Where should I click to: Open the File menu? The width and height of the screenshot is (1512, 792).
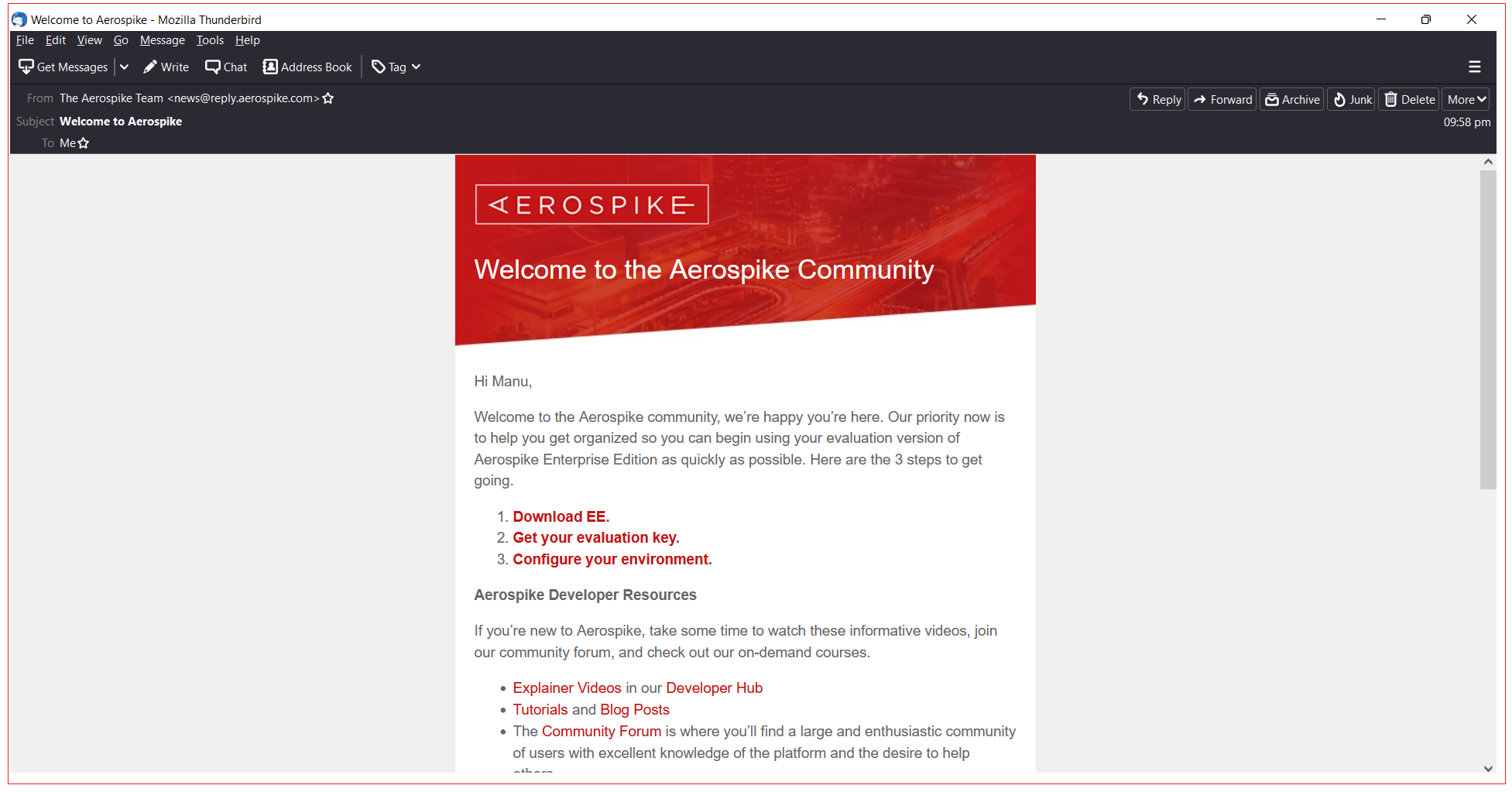[25, 40]
